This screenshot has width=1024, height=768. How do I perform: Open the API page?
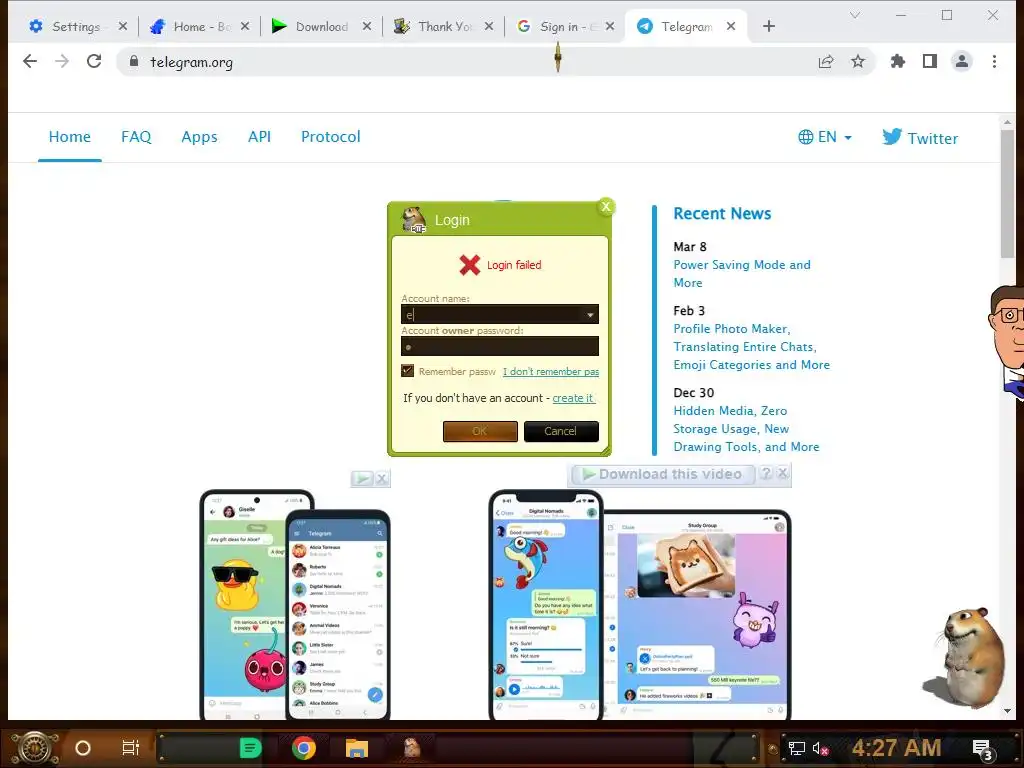[259, 136]
